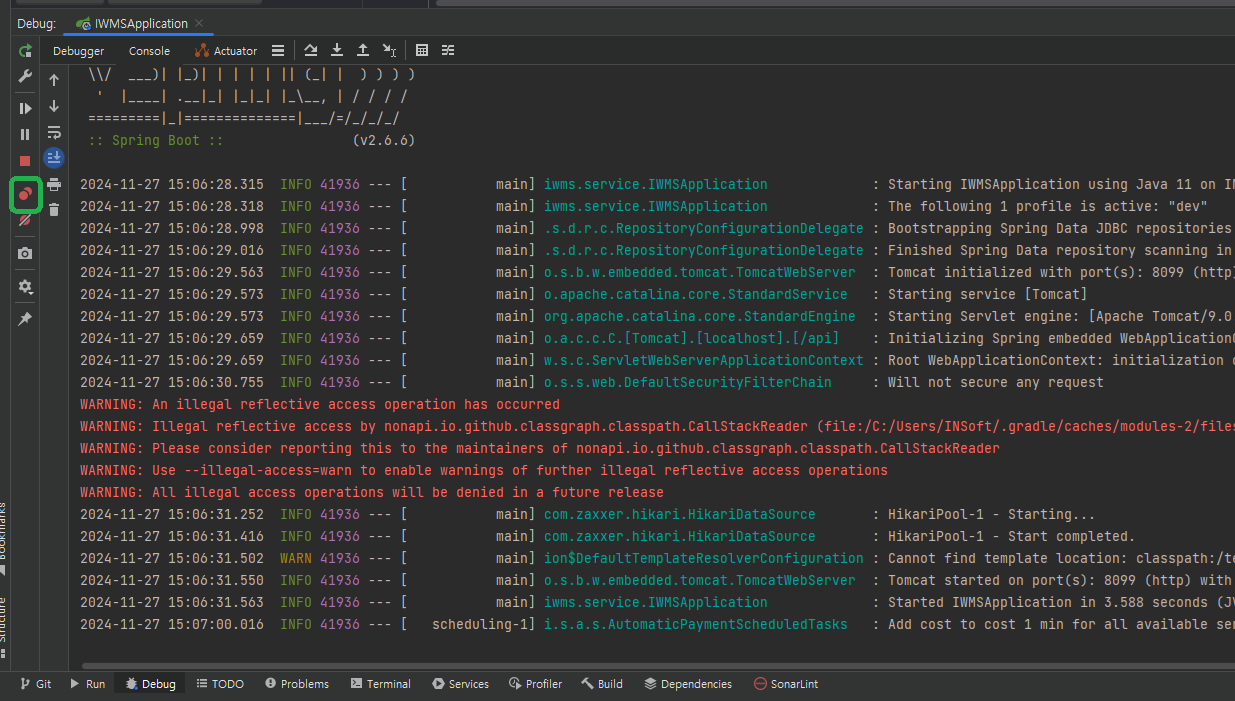Screen dimensions: 1235x701
Task: Open View Breakpoints dialog icon
Action: pyautogui.click(x=25, y=194)
